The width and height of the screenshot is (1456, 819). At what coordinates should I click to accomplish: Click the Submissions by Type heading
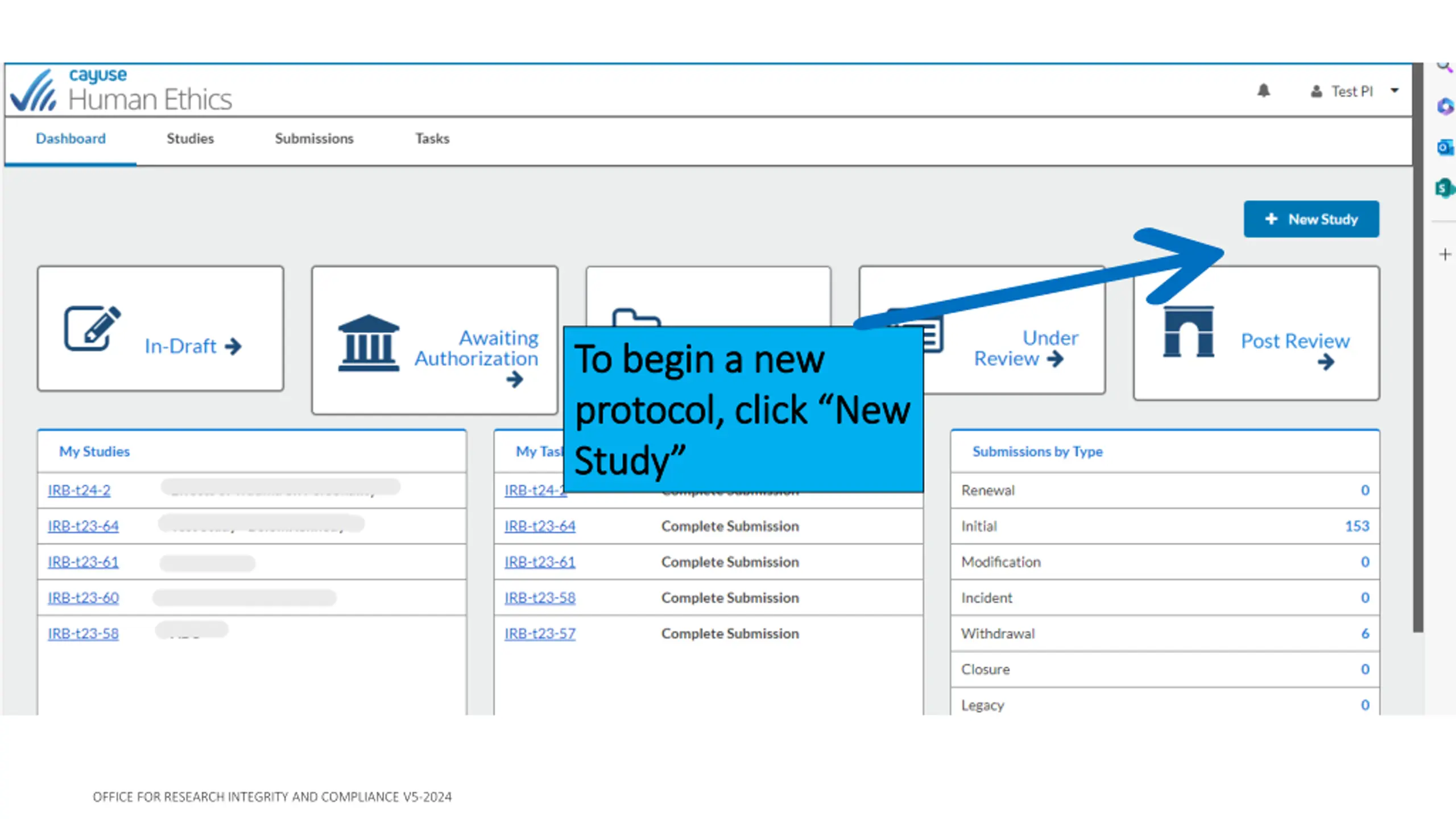pyautogui.click(x=1037, y=452)
